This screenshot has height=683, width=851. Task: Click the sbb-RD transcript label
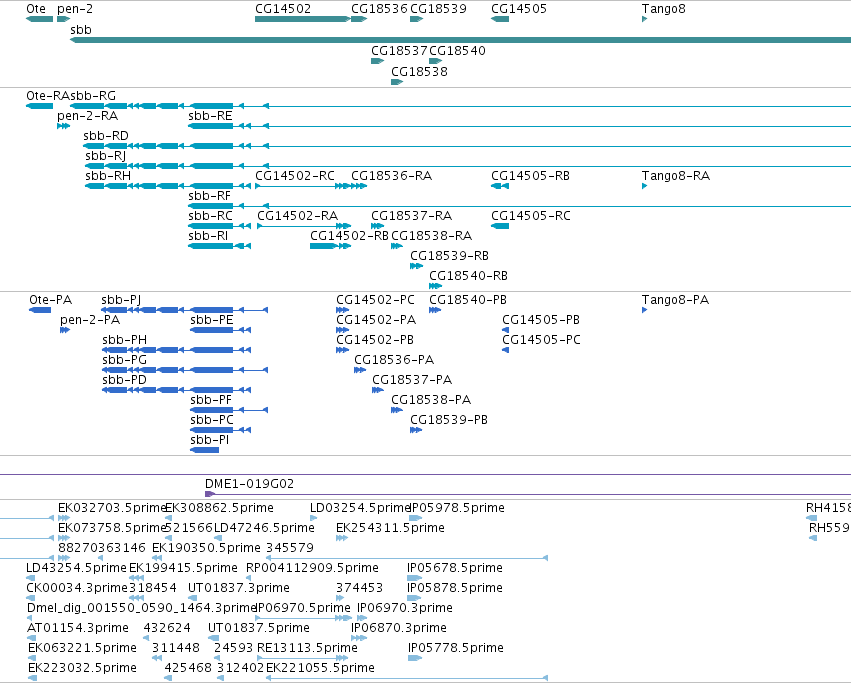pos(106,136)
